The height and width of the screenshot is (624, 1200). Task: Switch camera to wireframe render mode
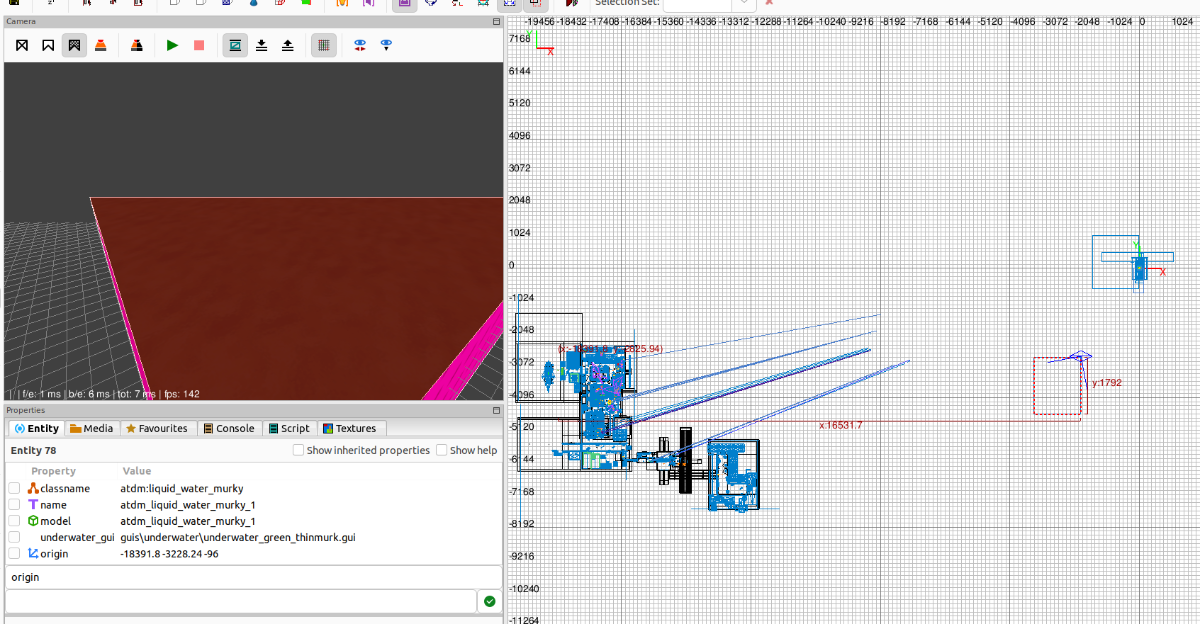click(22, 45)
